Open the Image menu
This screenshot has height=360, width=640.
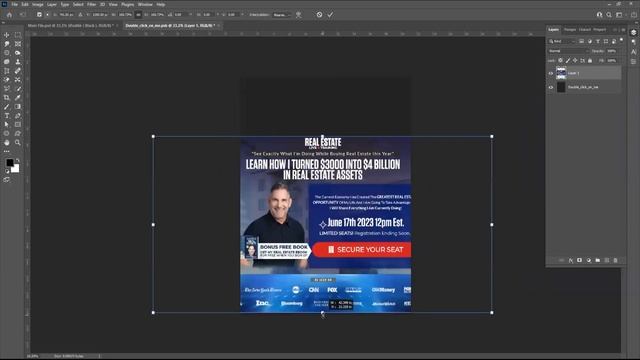(38, 4)
